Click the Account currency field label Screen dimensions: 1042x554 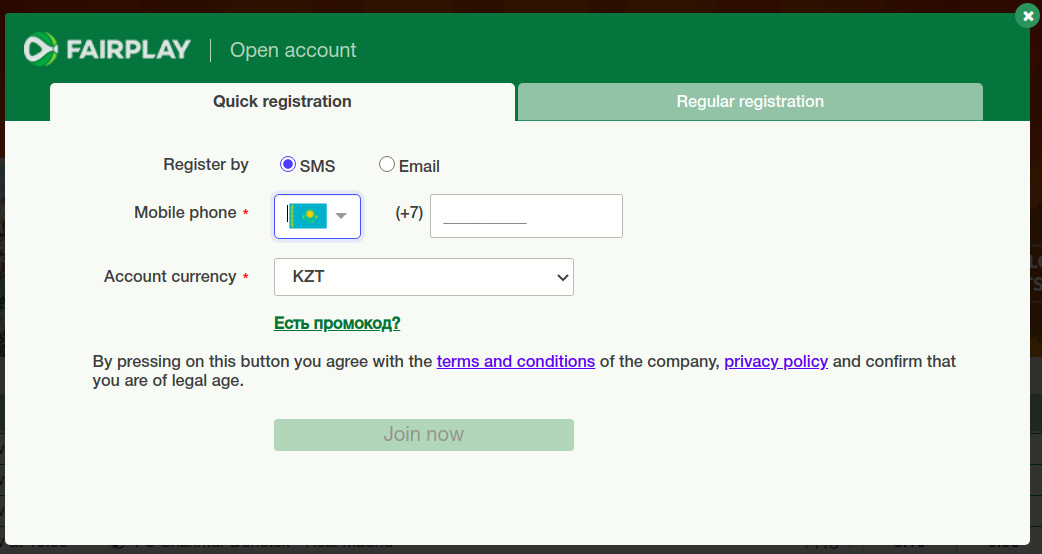pyautogui.click(x=170, y=276)
